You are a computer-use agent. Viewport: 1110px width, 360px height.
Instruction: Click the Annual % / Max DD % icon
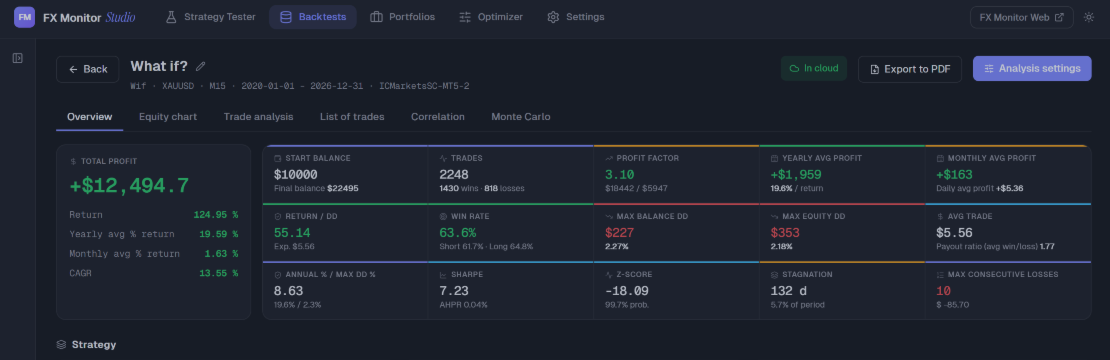pyautogui.click(x=278, y=274)
